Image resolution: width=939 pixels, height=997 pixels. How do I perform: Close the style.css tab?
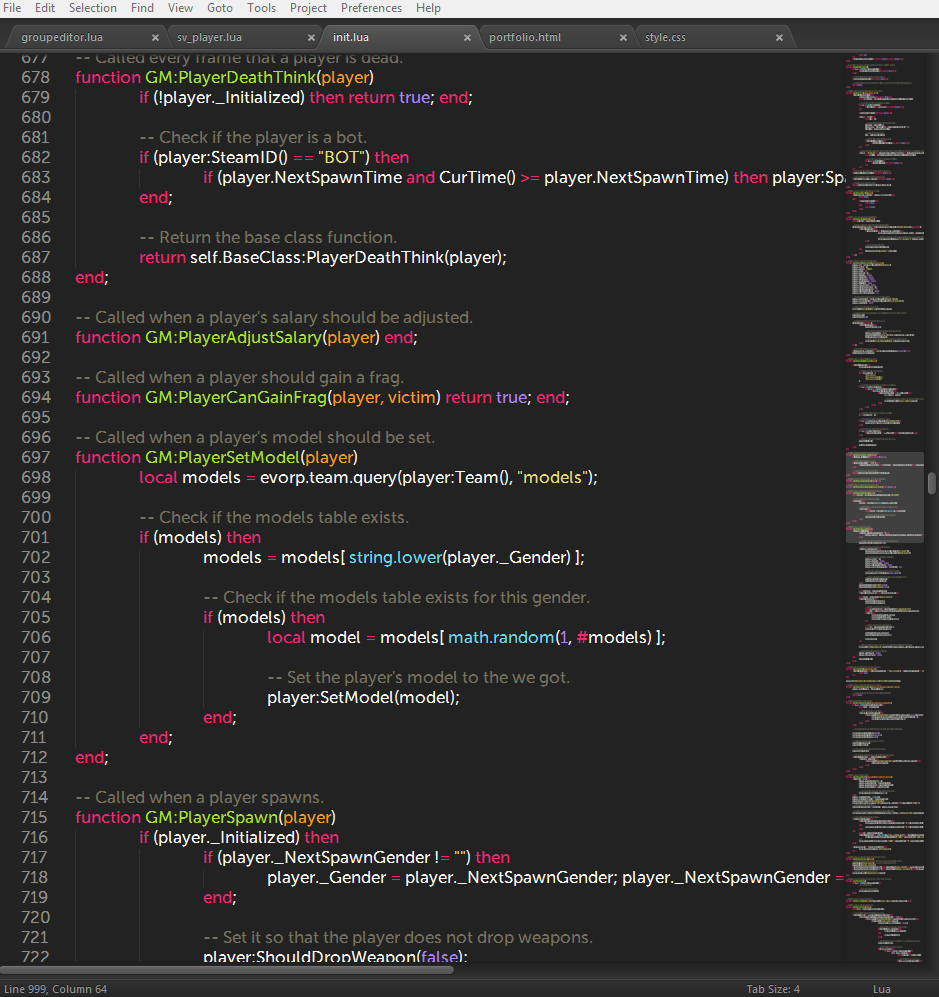pos(779,38)
